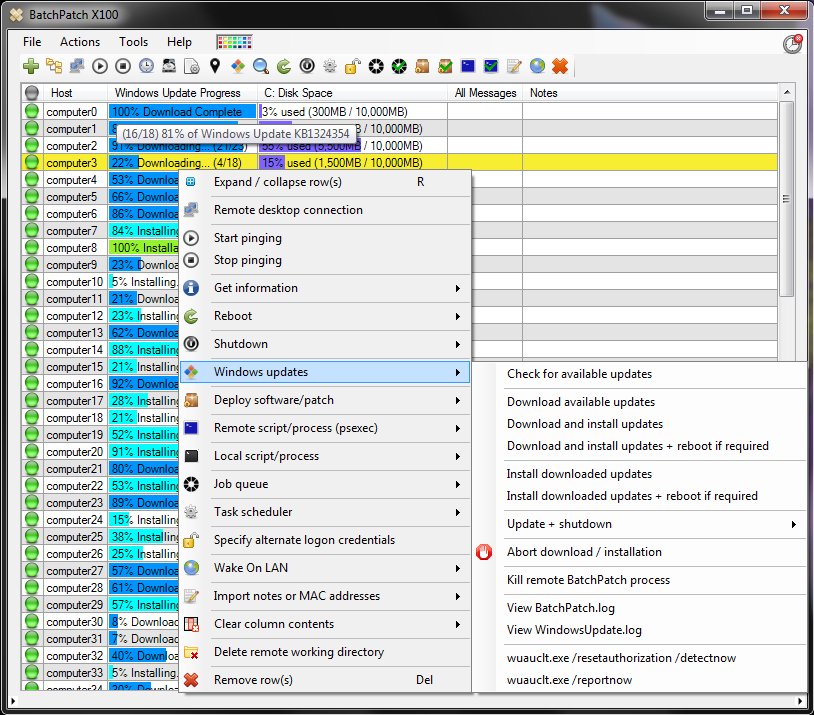The width and height of the screenshot is (814, 715).
Task: Expand the Deploy software/patch submenu
Action: pos(325,400)
